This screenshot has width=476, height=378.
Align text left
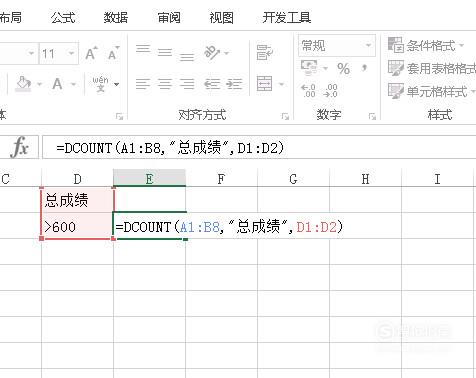coord(143,84)
